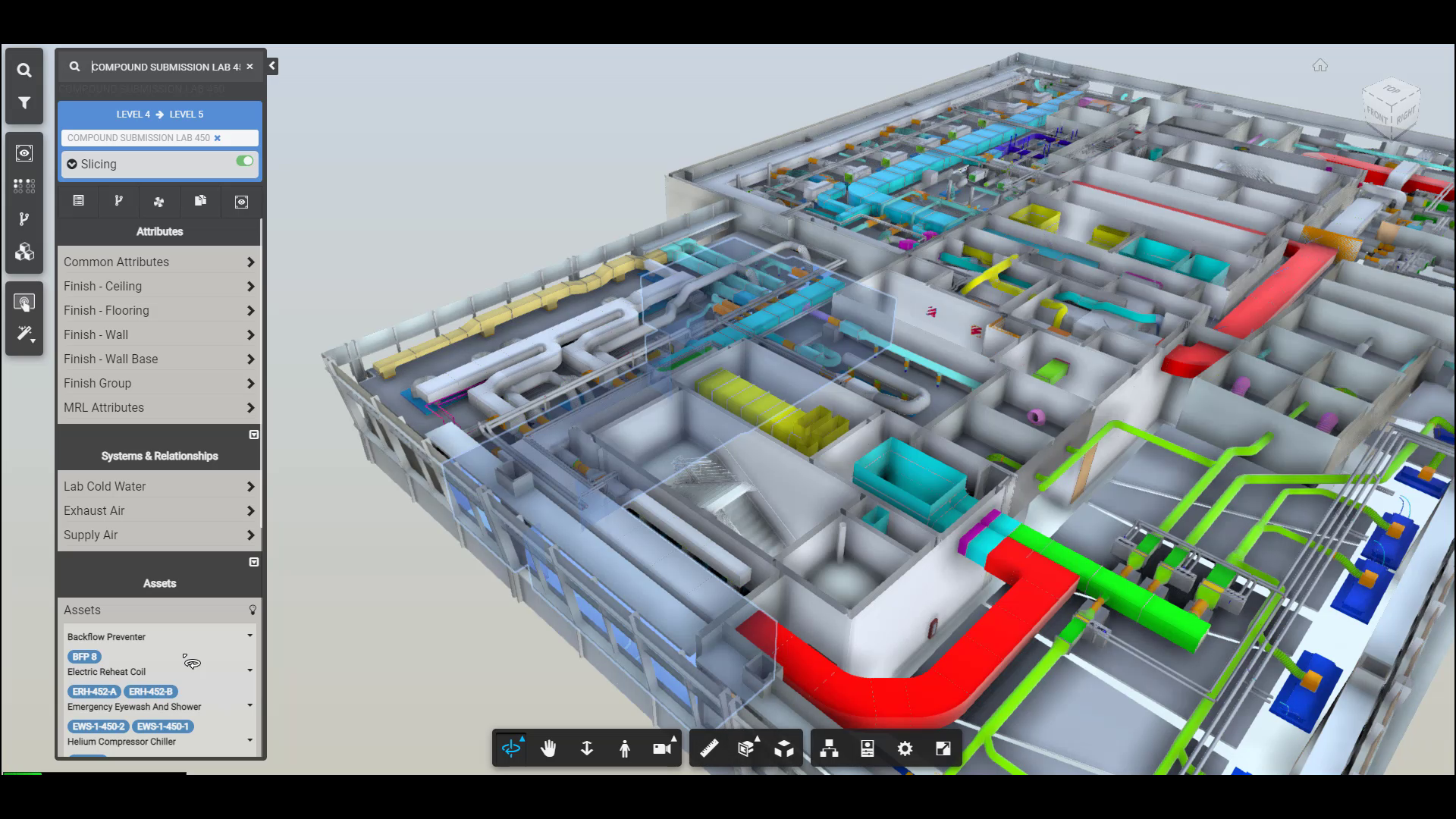This screenshot has width=1456, height=819.
Task: Switch to the views eye tab icon
Action: pyautogui.click(x=241, y=202)
